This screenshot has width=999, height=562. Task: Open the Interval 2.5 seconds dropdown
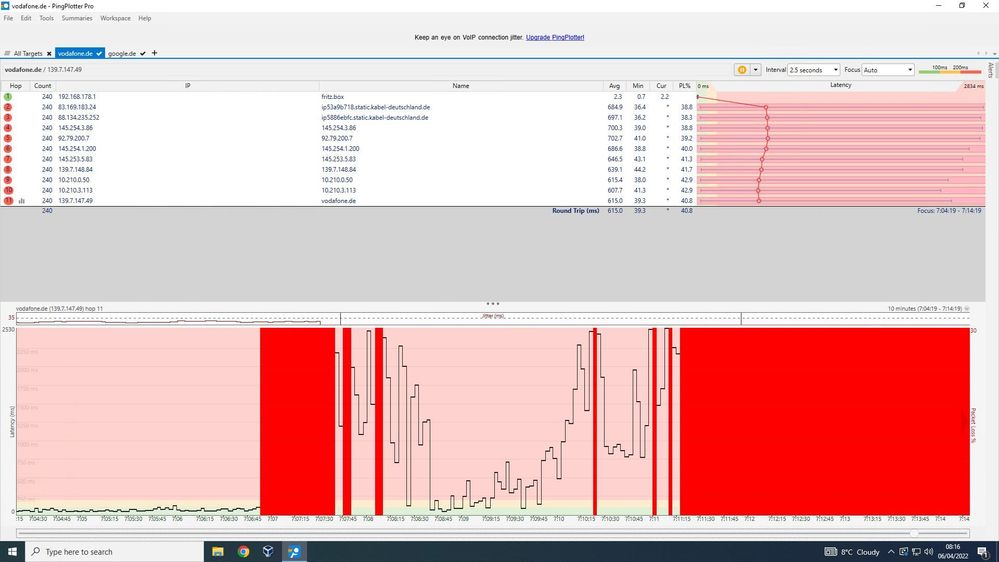point(814,69)
